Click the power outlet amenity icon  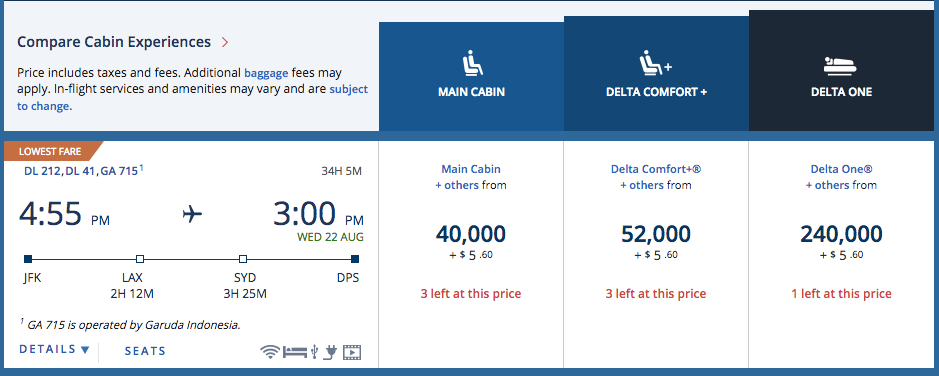point(330,352)
